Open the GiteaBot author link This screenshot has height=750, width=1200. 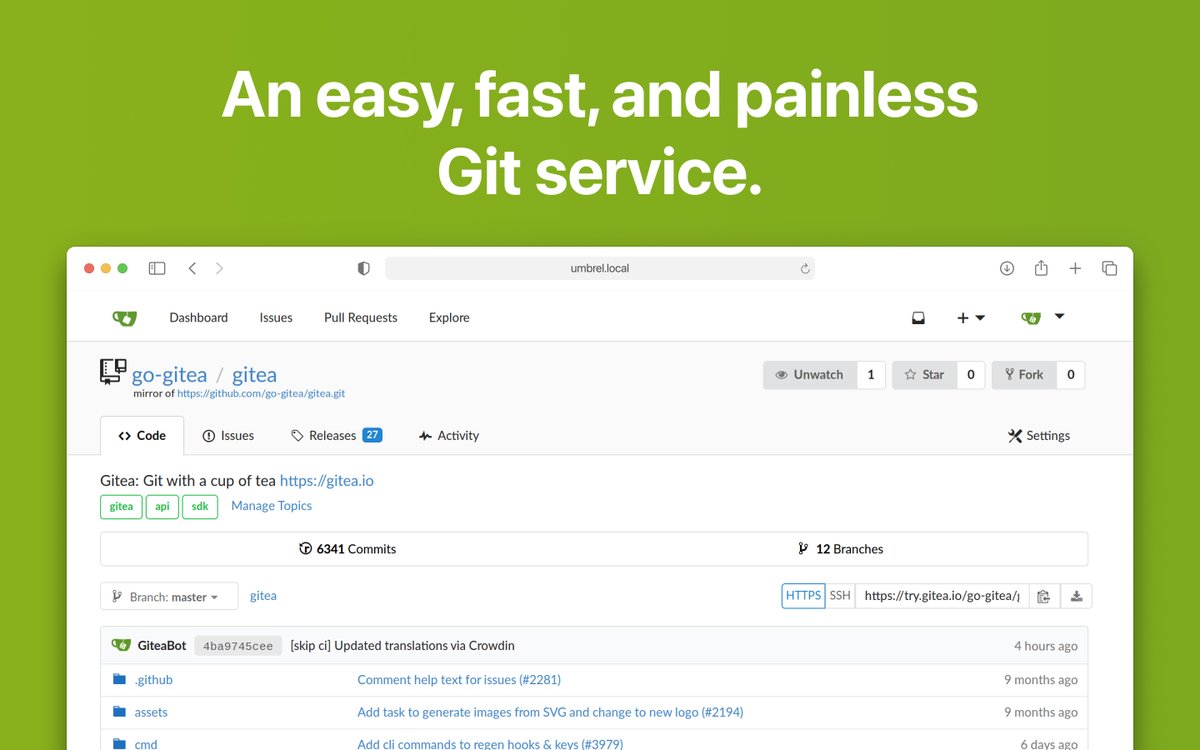(x=162, y=646)
